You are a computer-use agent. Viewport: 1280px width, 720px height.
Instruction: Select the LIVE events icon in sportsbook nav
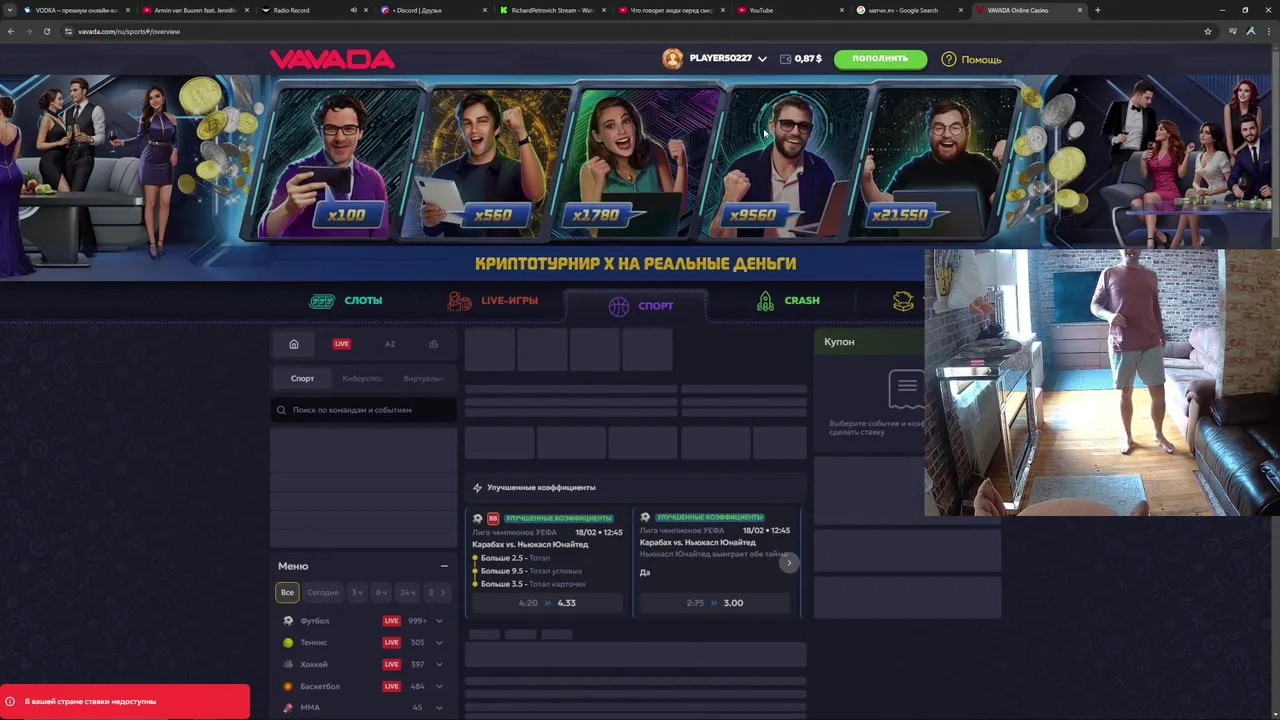342,344
